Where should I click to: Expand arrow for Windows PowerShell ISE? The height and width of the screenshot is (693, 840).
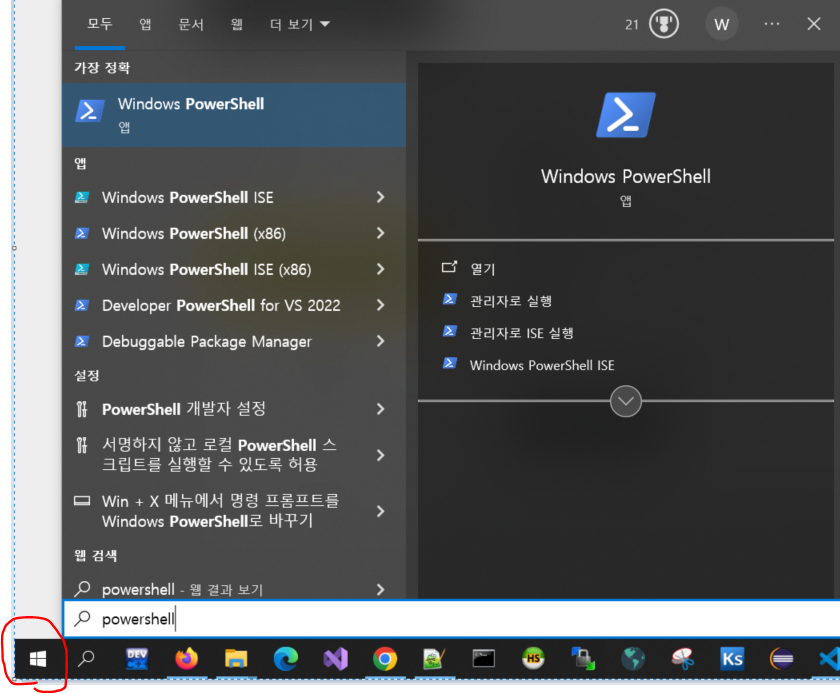coord(380,197)
